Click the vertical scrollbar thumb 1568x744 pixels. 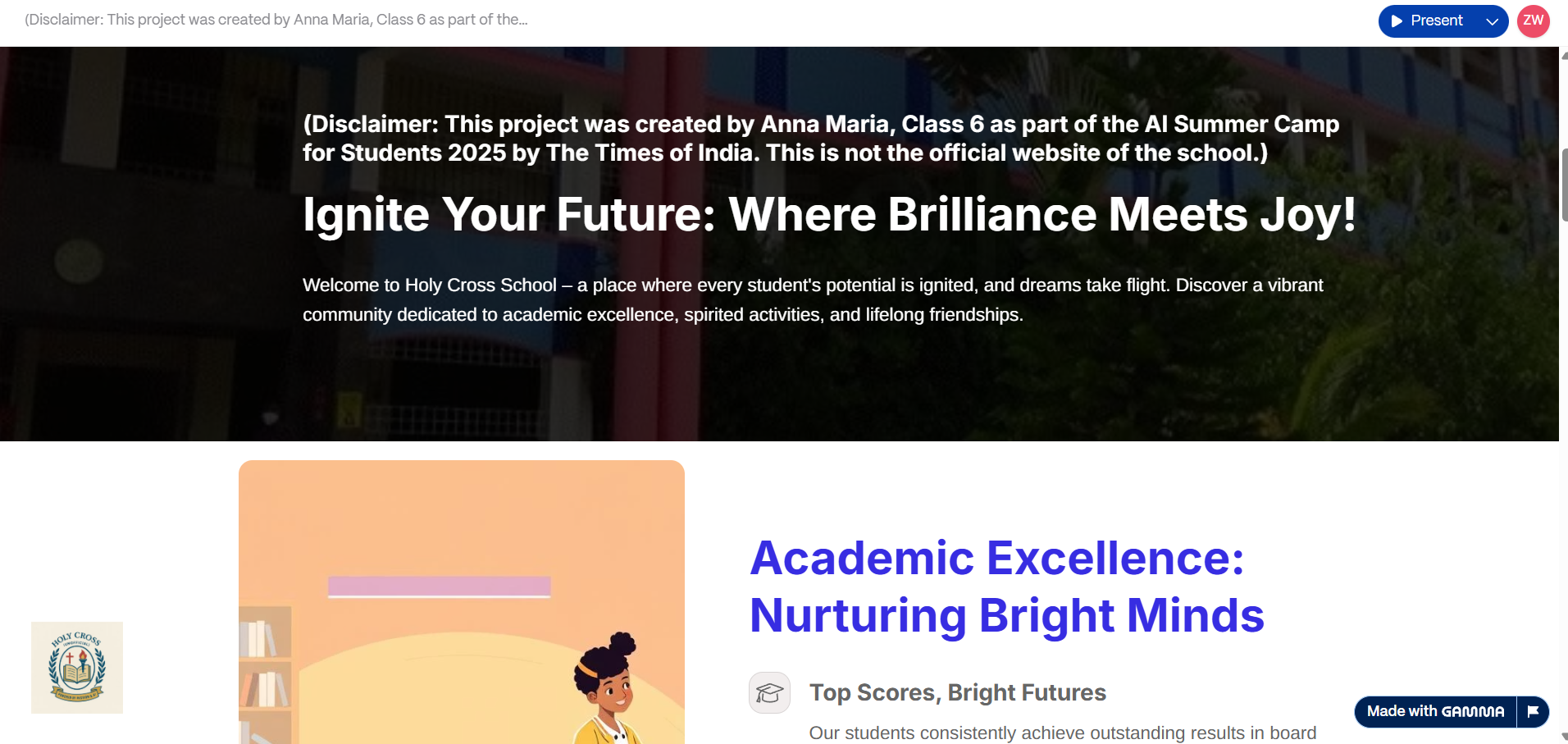coord(1564,185)
